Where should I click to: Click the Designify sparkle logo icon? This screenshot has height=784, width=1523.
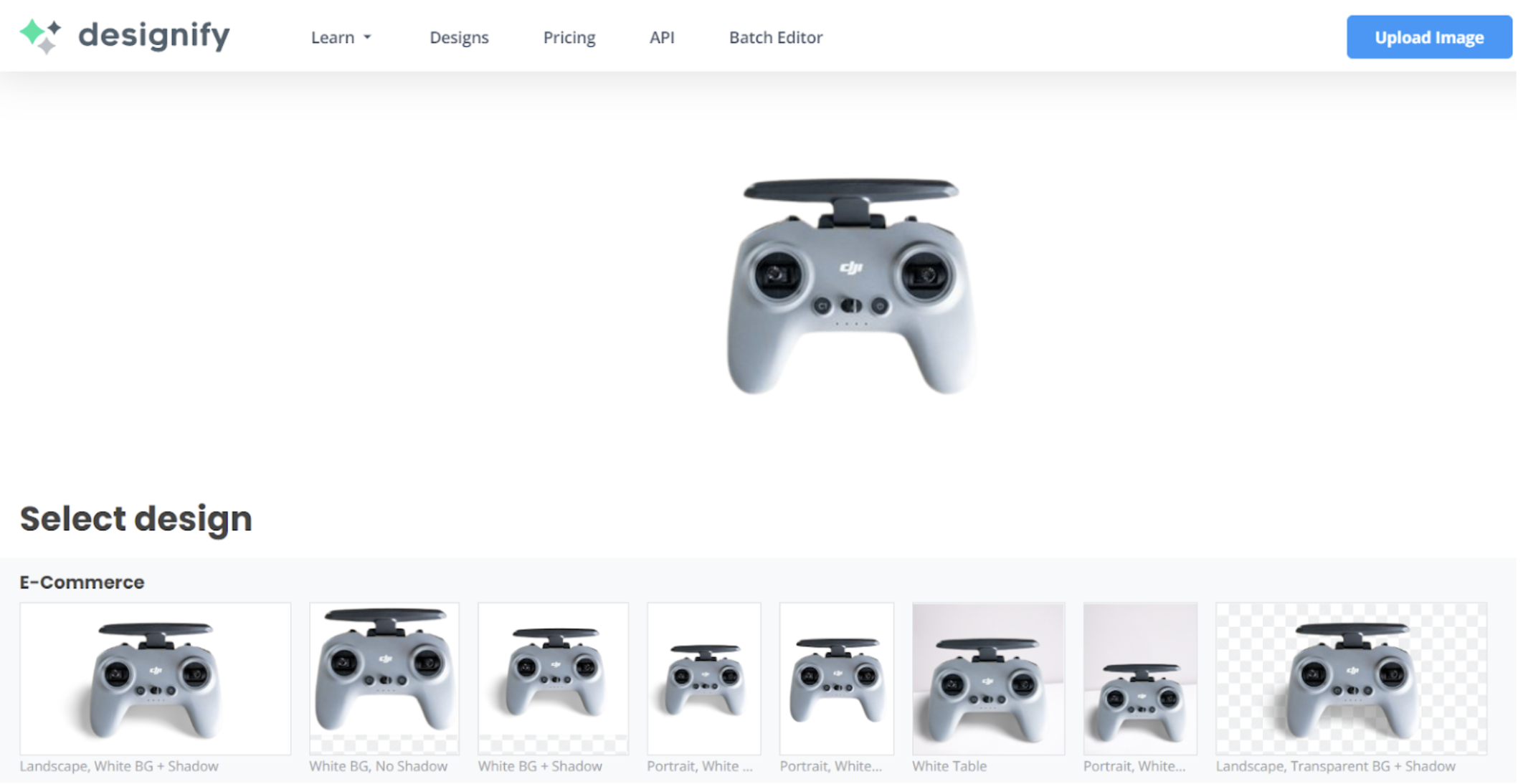click(x=40, y=36)
